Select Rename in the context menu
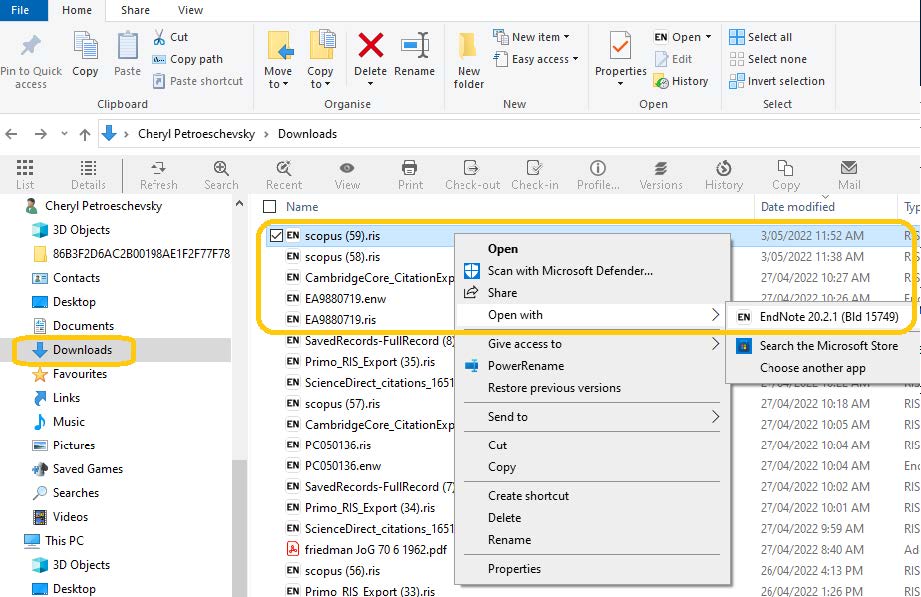921x597 pixels. coord(509,540)
